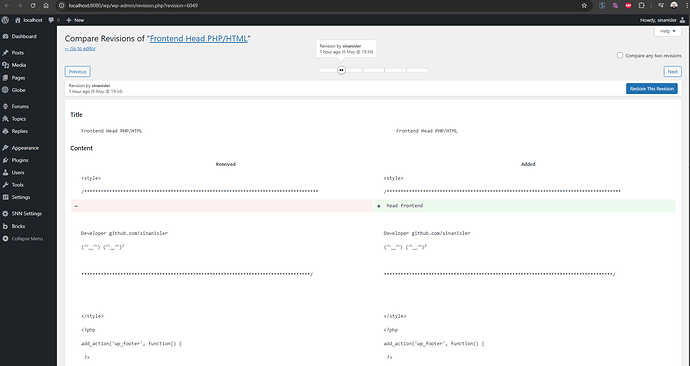Image resolution: width=690 pixels, height=366 pixels.
Task: Follow the Go to editor link
Action: 80,48
